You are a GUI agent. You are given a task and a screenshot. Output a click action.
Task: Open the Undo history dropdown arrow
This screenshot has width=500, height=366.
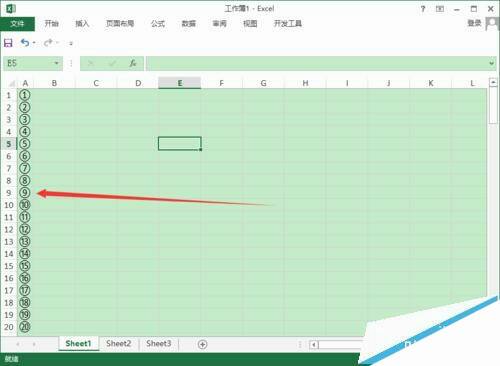click(34, 43)
